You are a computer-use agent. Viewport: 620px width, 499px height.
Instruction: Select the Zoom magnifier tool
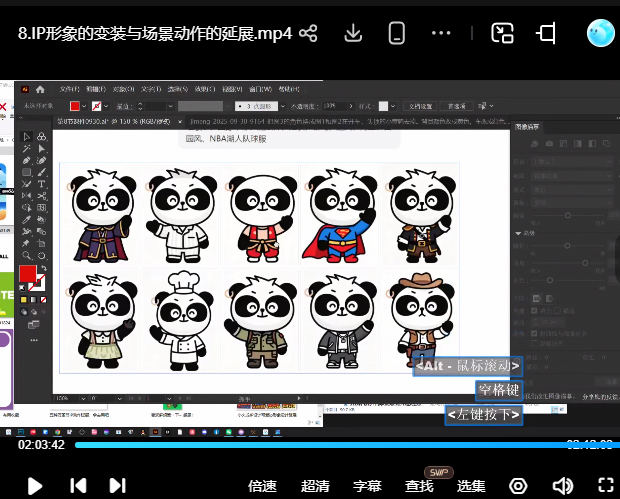pyautogui.click(x=26, y=255)
